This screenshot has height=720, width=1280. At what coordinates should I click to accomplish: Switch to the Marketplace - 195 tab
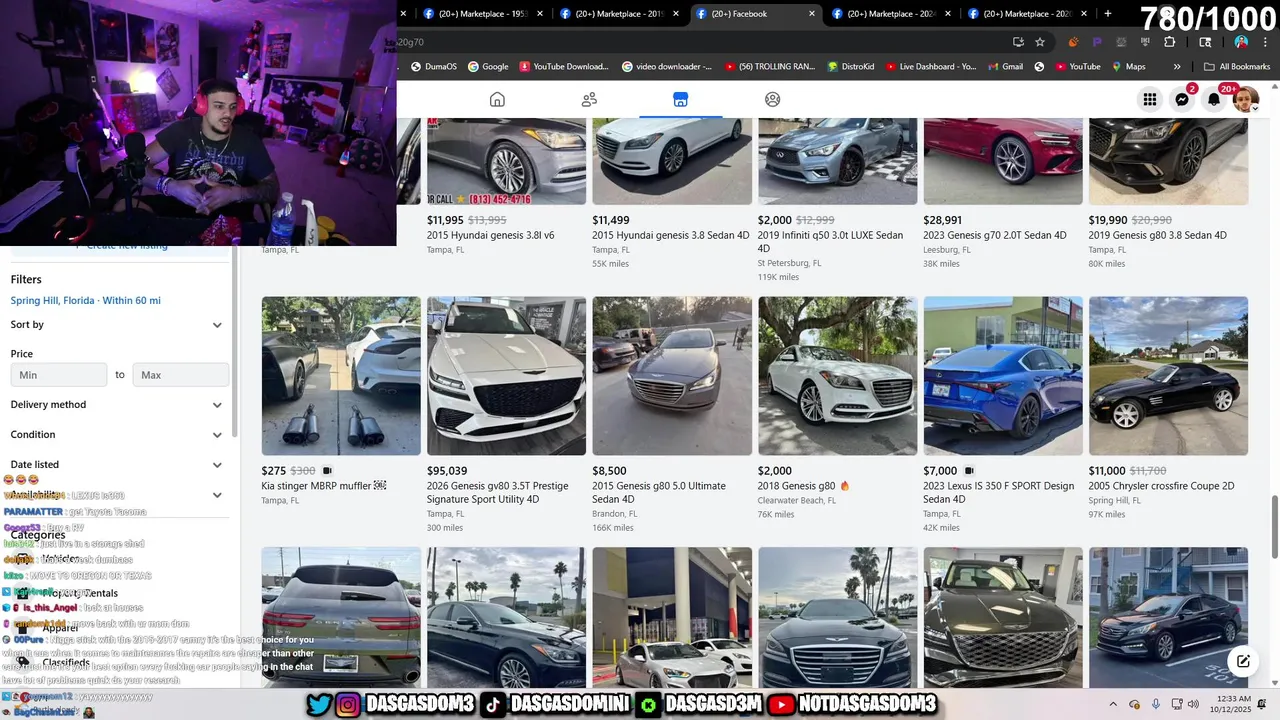pyautogui.click(x=482, y=14)
